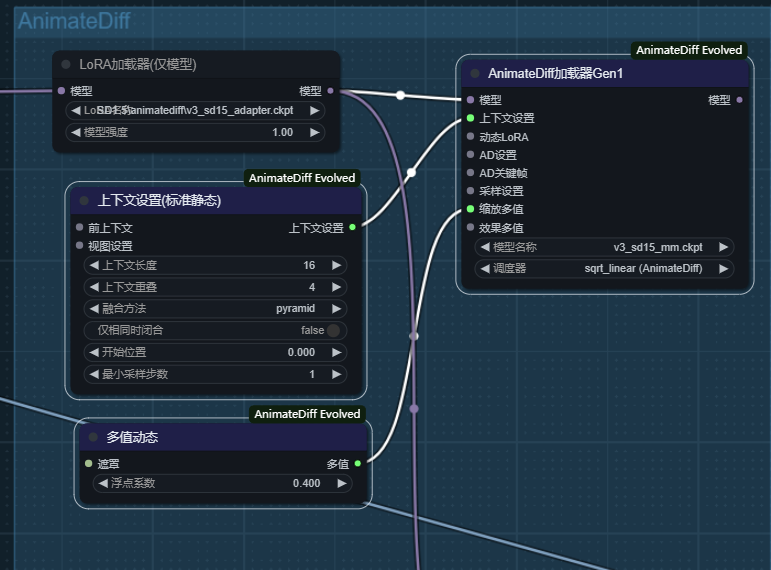Increase 浮点系数 with the right arrow

pyautogui.click(x=342, y=483)
